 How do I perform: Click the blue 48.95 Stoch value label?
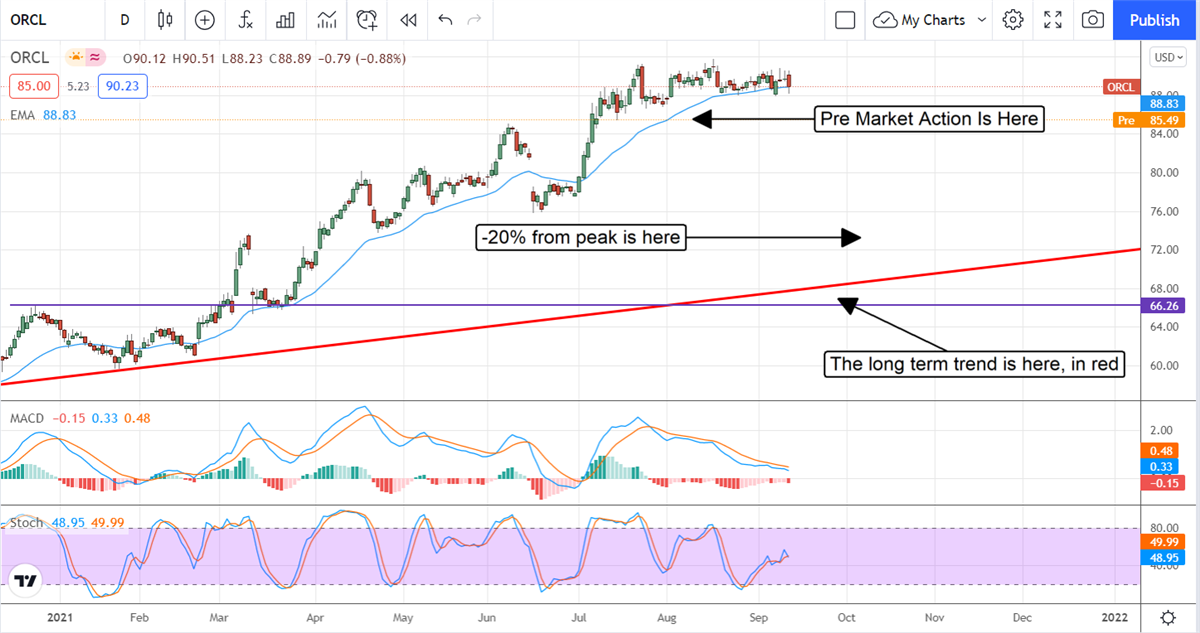point(1162,557)
